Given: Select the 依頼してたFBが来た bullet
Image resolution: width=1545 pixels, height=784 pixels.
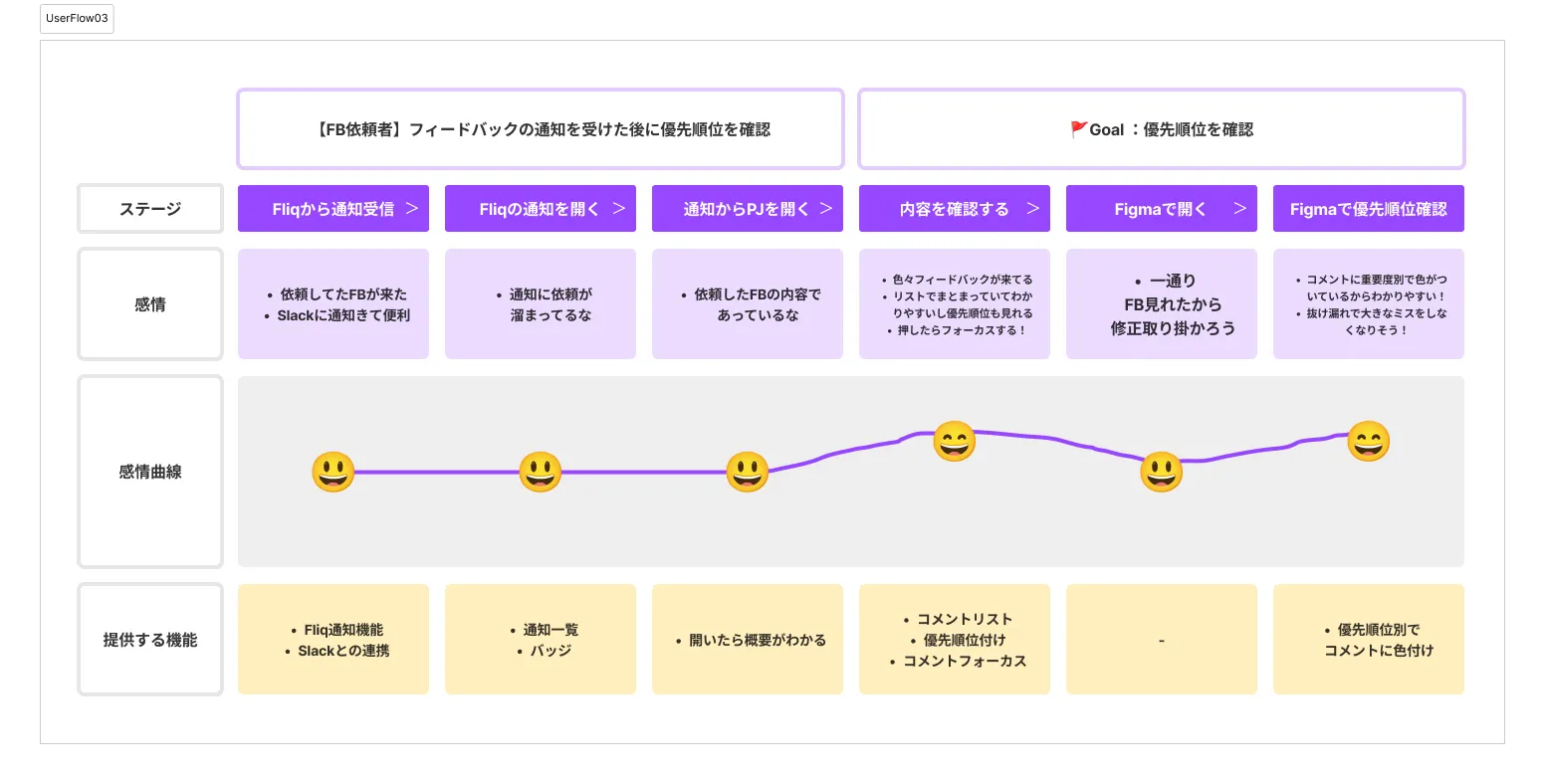Looking at the screenshot, I should pos(336,294).
